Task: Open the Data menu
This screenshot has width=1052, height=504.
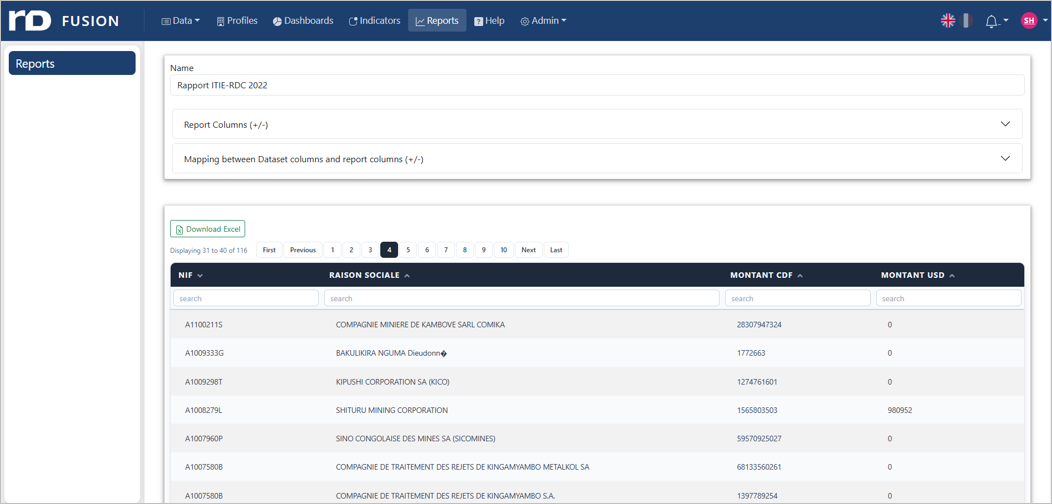Action: coord(180,21)
